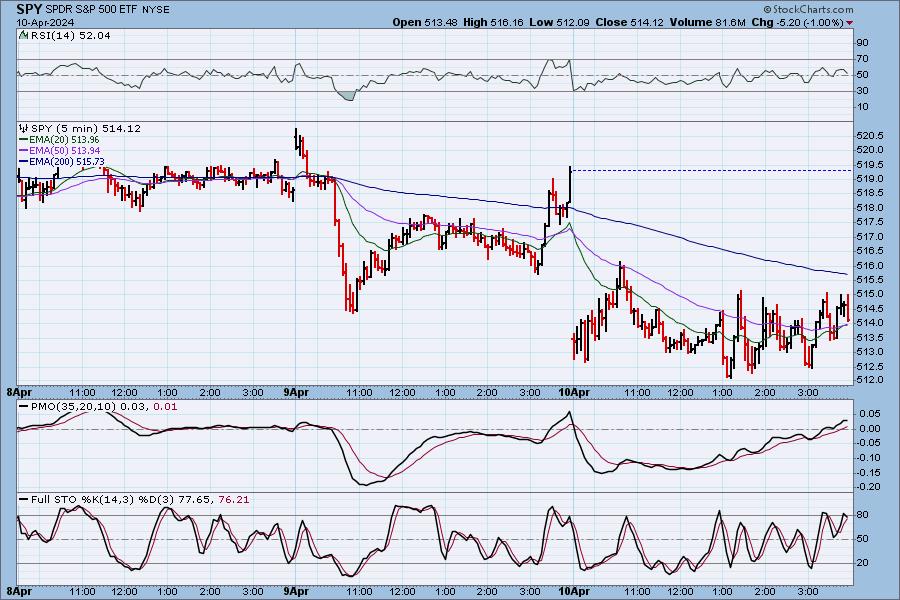Viewport: 900px width, 600px height.
Task: Click the SPY ticker symbol in the header
Action: [x=29, y=9]
